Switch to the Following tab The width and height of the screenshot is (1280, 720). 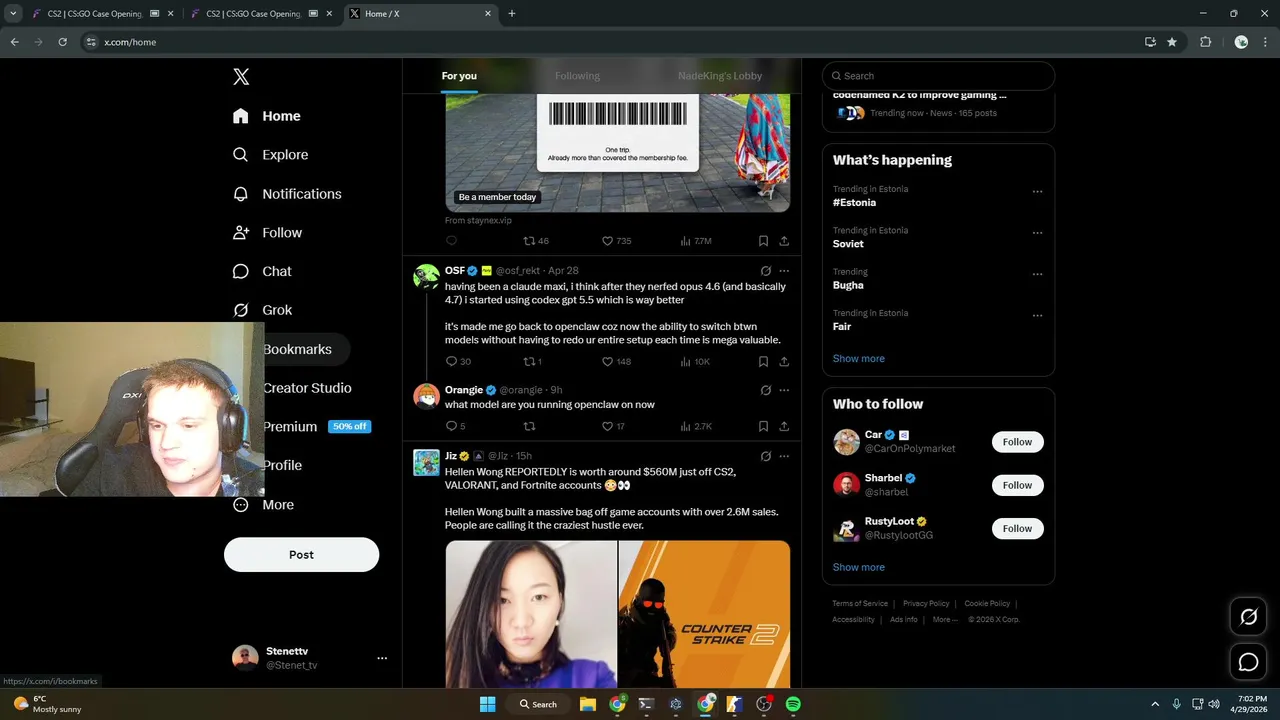[577, 76]
